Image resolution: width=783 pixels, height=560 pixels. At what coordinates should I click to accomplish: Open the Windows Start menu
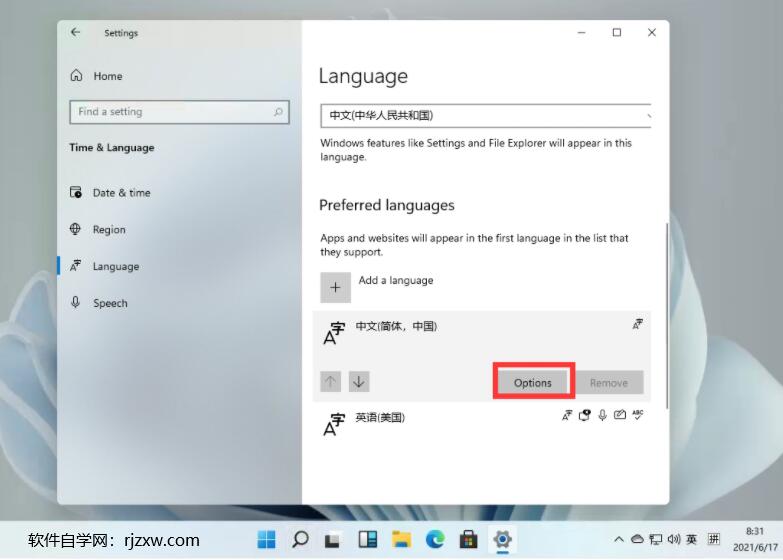click(x=266, y=540)
